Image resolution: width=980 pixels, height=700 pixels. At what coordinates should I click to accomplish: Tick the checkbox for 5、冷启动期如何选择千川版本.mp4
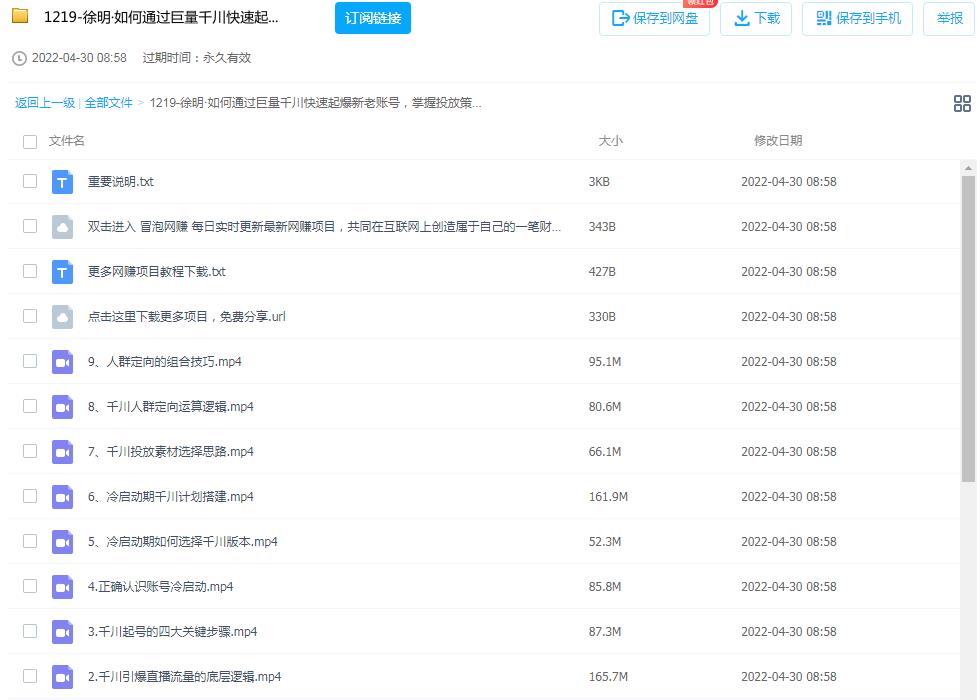click(x=30, y=541)
